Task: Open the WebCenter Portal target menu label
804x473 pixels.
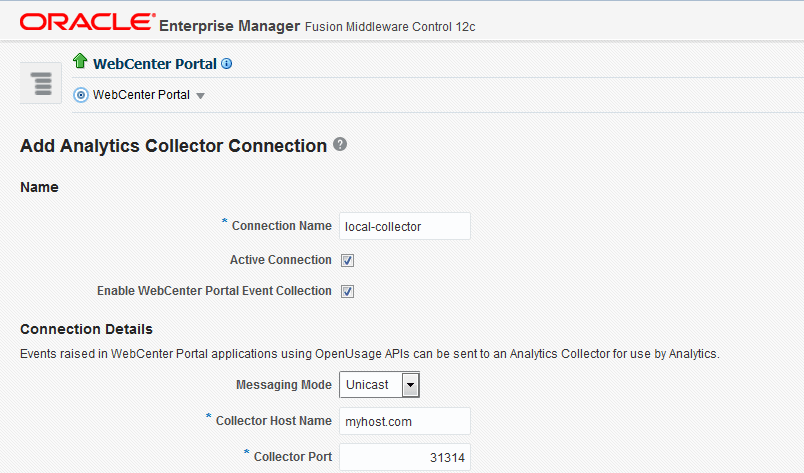Action: 141,96
